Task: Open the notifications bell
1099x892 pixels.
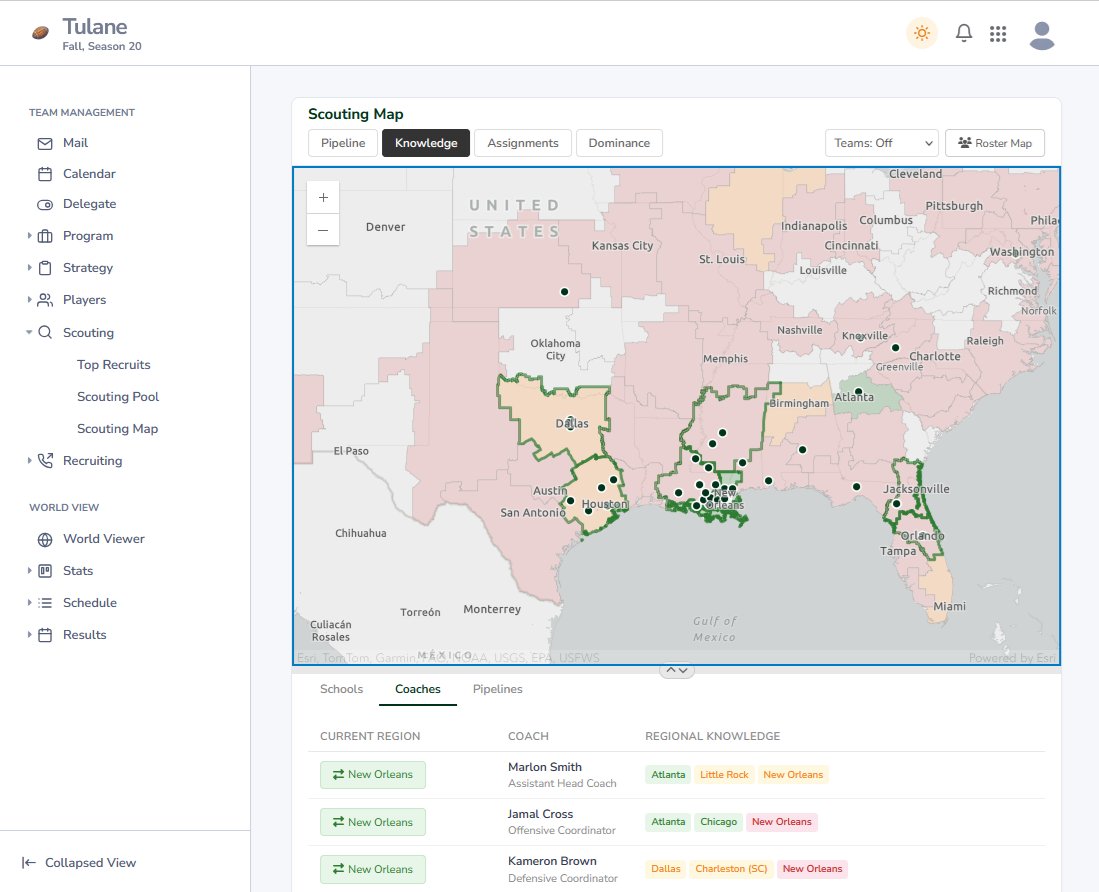Action: 964,33
